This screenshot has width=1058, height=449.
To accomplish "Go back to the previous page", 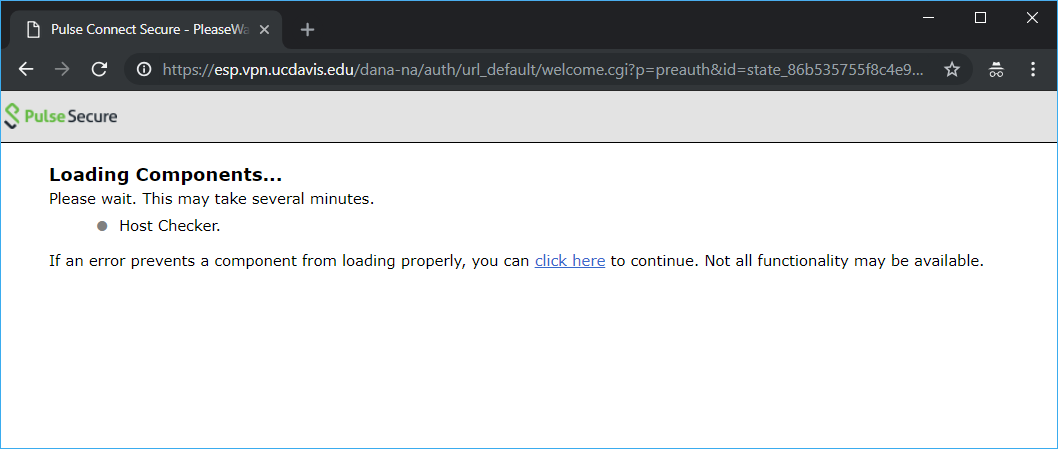I will tap(26, 69).
